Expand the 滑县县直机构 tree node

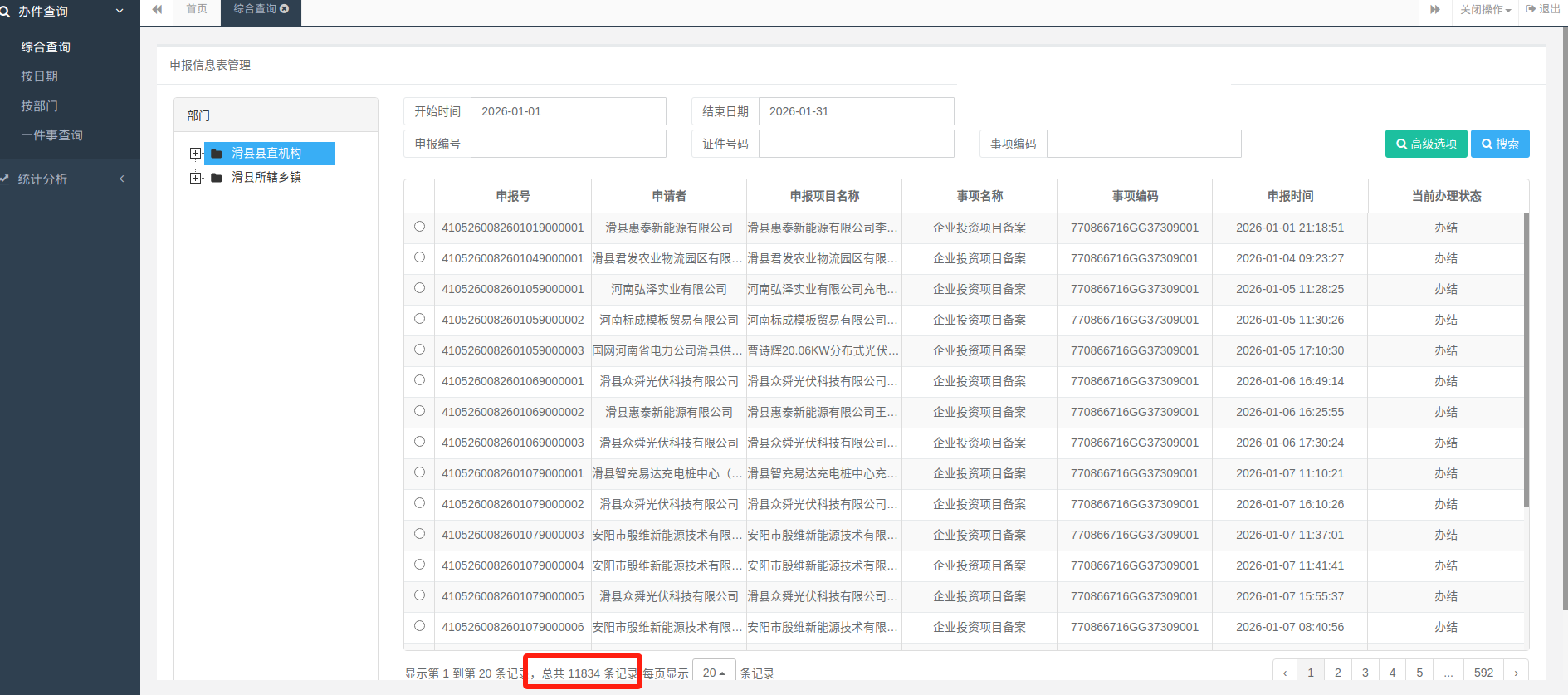pyautogui.click(x=195, y=154)
